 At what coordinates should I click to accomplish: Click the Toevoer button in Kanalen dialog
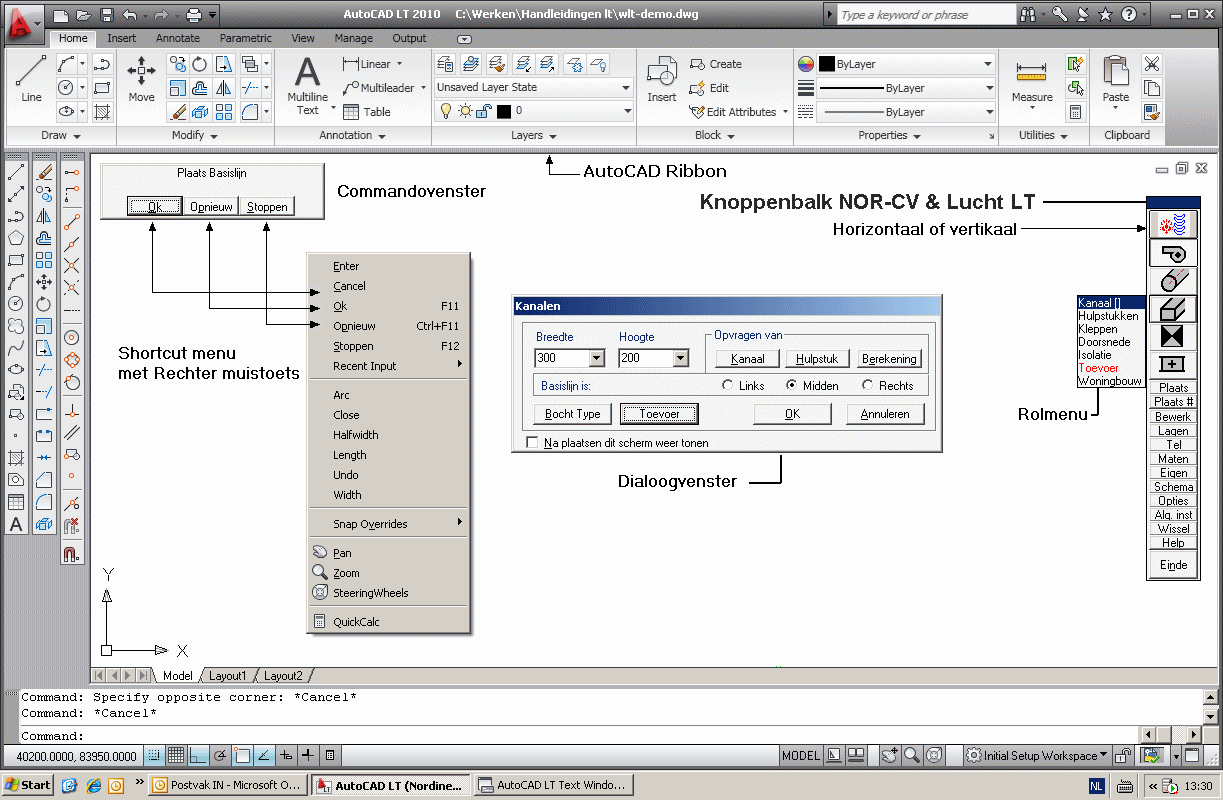pyautogui.click(x=658, y=414)
